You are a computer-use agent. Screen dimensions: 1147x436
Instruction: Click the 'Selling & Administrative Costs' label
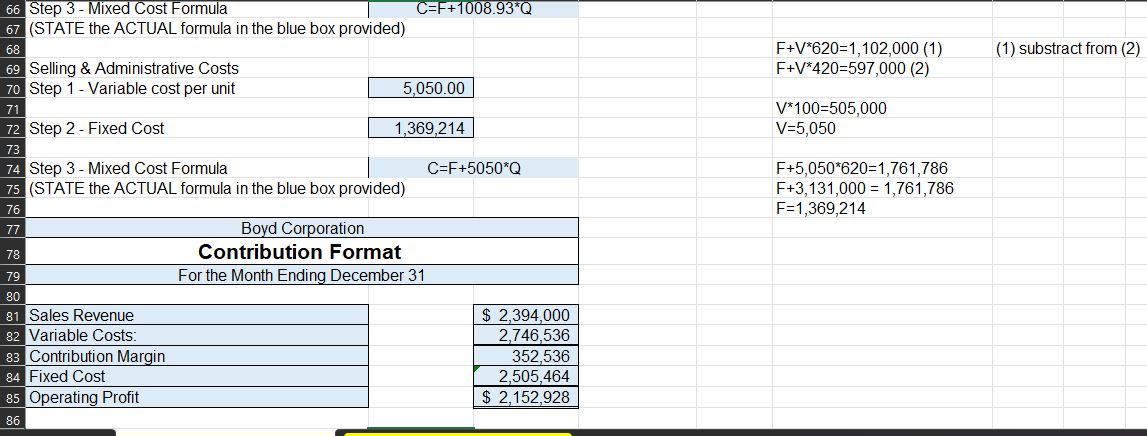click(x=133, y=69)
